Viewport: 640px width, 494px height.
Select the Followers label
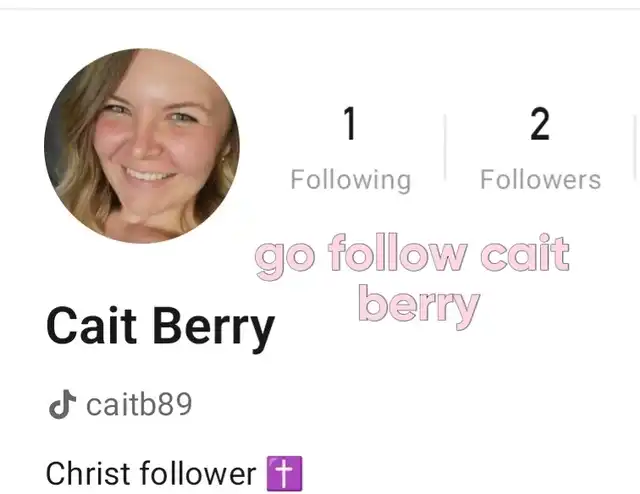(x=540, y=180)
